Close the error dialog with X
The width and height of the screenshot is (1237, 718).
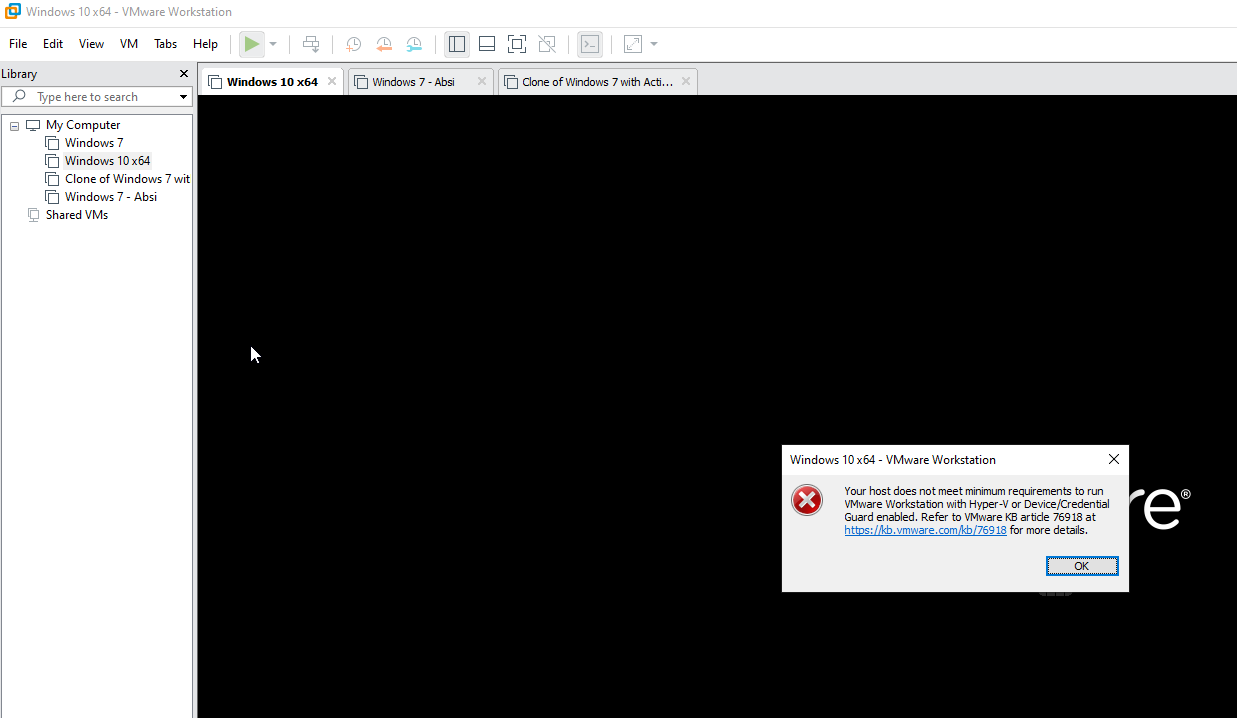pyautogui.click(x=1114, y=460)
